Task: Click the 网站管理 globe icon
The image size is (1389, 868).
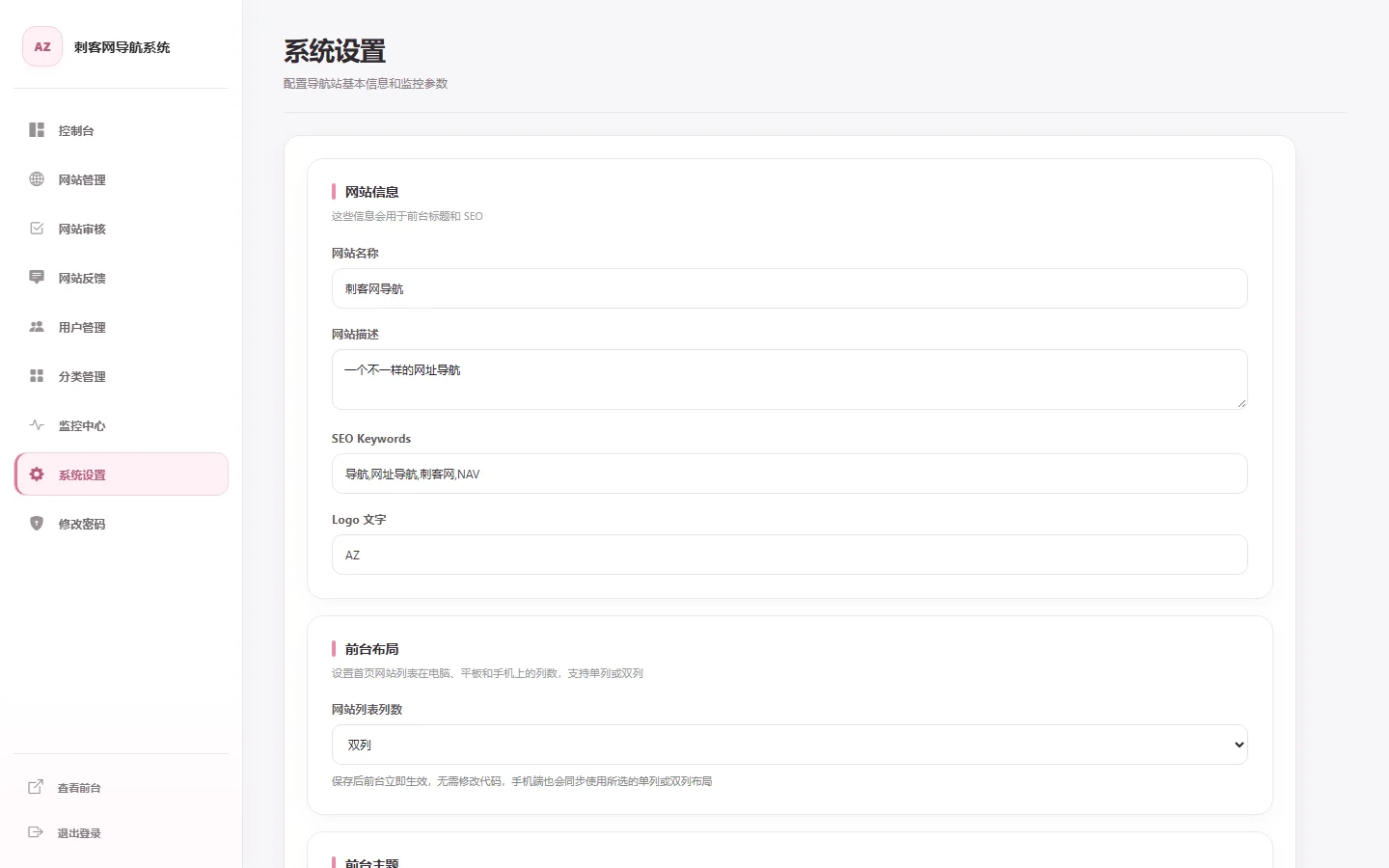Action: (37, 179)
